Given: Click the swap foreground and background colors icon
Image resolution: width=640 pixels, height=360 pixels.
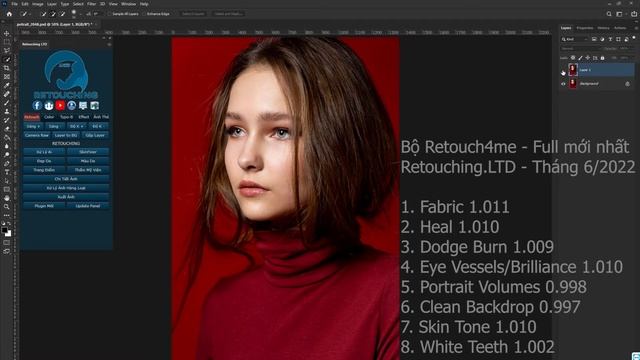Looking at the screenshot, I should (9, 224).
